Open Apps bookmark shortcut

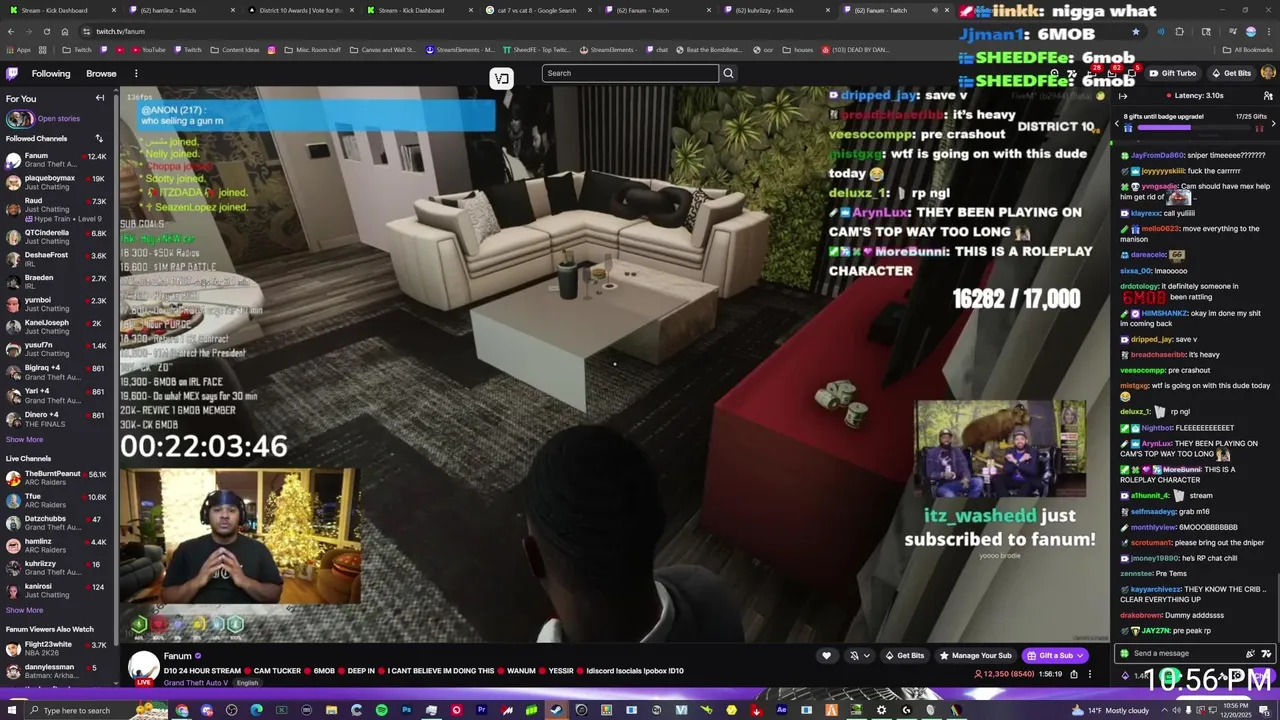(x=18, y=50)
